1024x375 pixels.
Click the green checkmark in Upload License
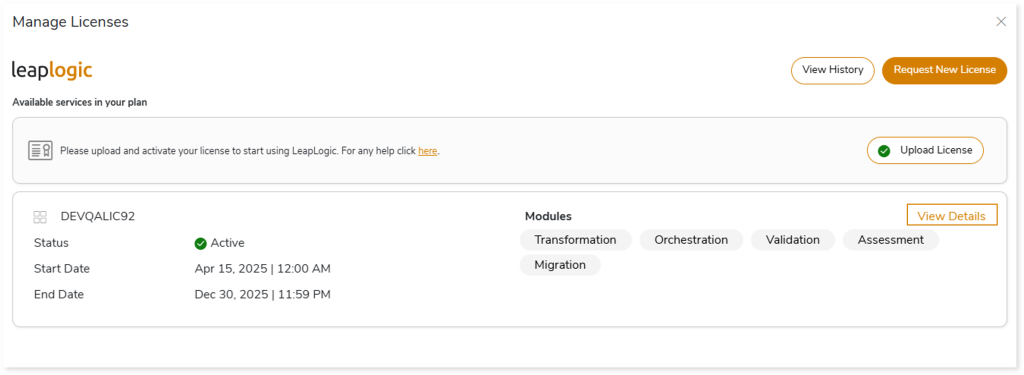point(884,151)
